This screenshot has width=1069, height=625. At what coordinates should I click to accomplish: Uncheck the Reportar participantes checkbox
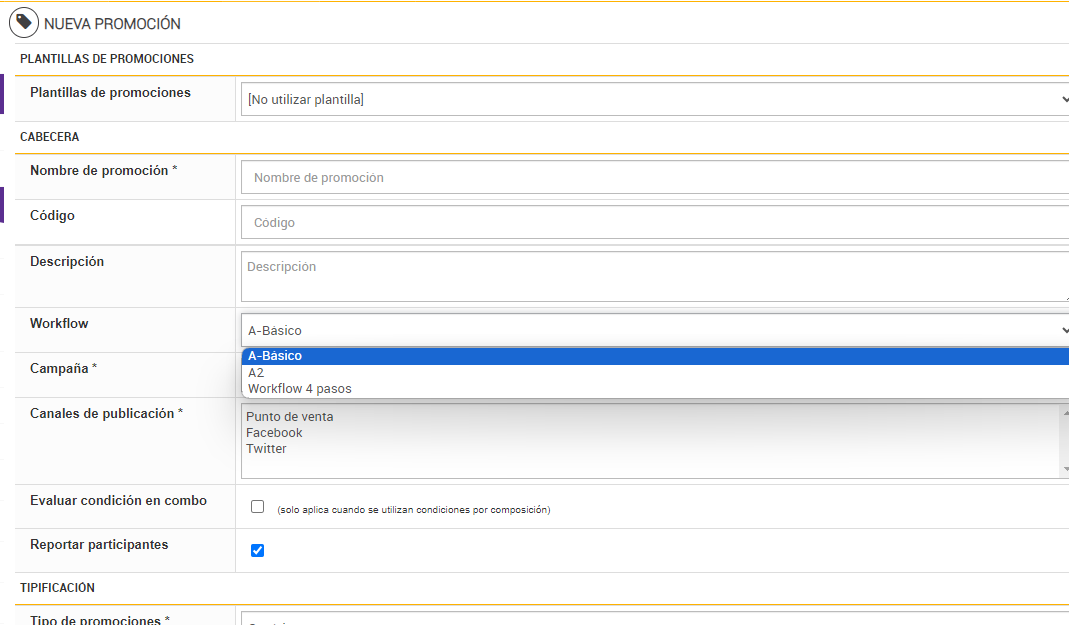(257, 550)
